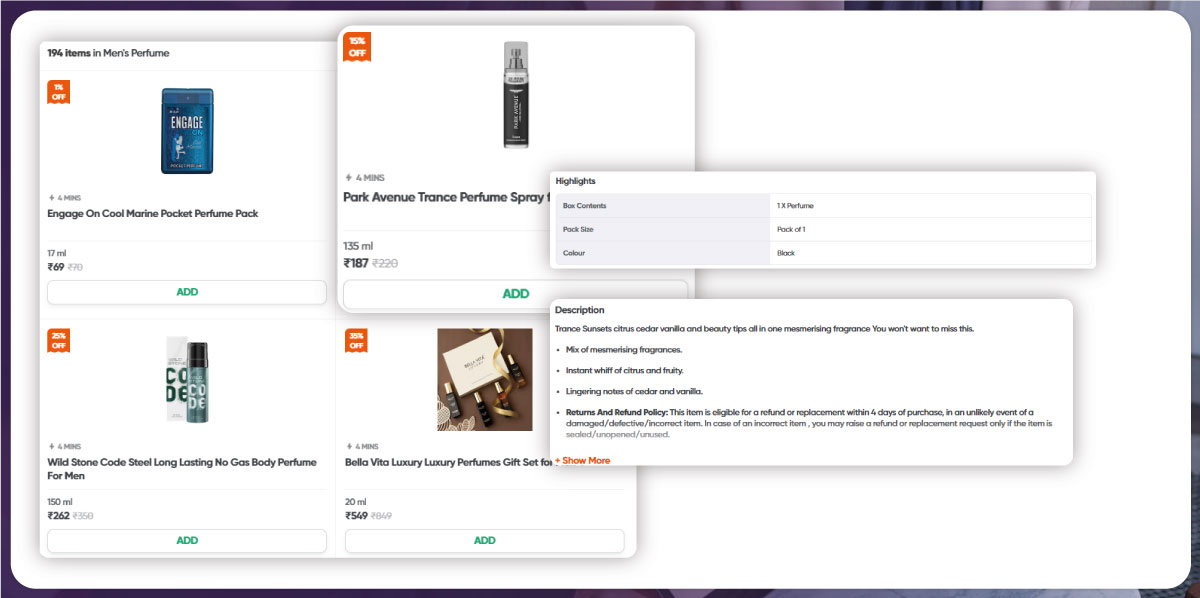Click 'Returns And Refund Policy' bold text
The width and height of the screenshot is (1200, 598).
(616, 412)
